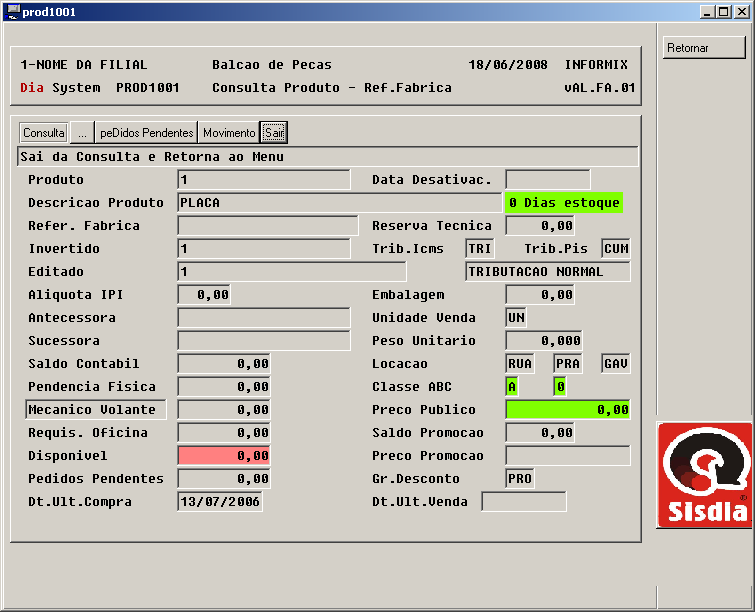The image size is (755, 612).
Task: Click the Consulta toolbar button
Action: [44, 133]
